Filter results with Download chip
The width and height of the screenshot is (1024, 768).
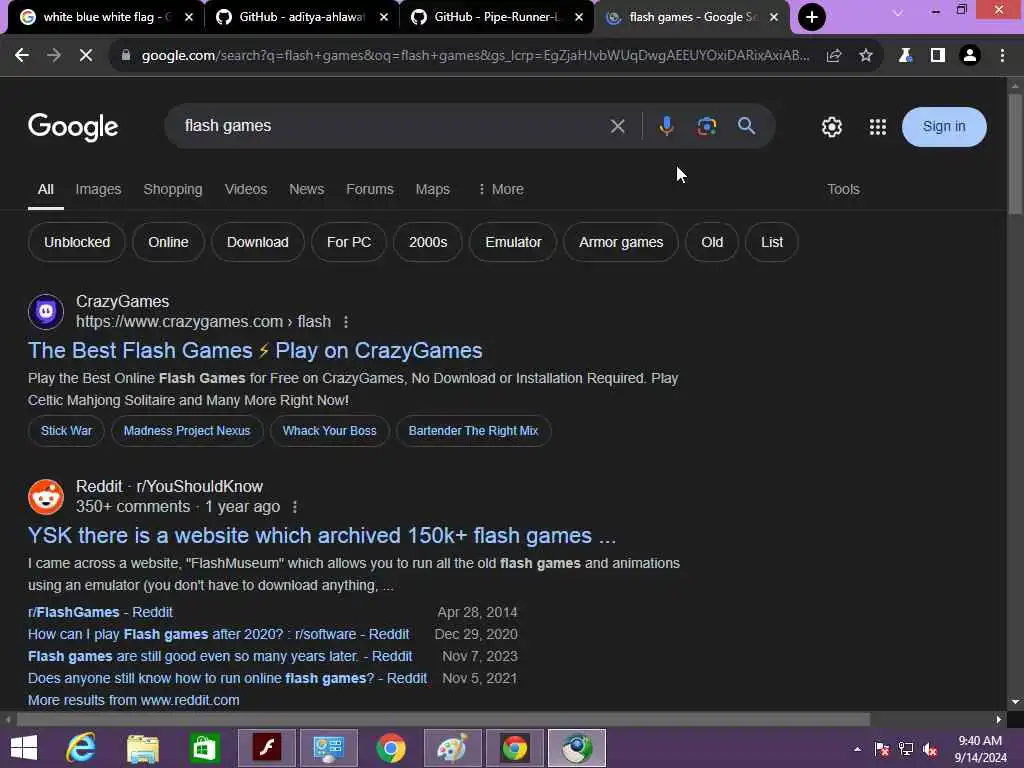[x=257, y=242]
